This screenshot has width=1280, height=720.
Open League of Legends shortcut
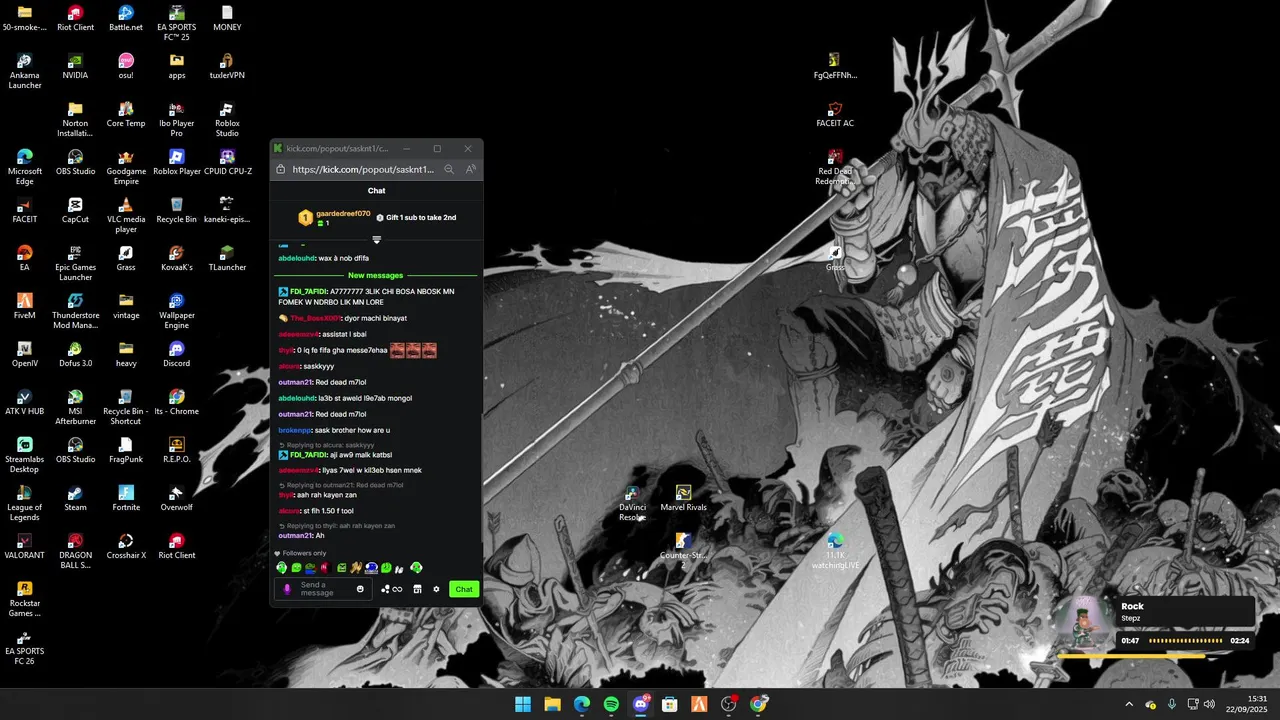[x=24, y=503]
